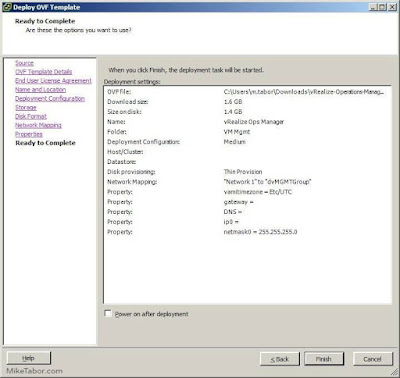
Task: Select the OVF file path value
Action: tap(304, 92)
